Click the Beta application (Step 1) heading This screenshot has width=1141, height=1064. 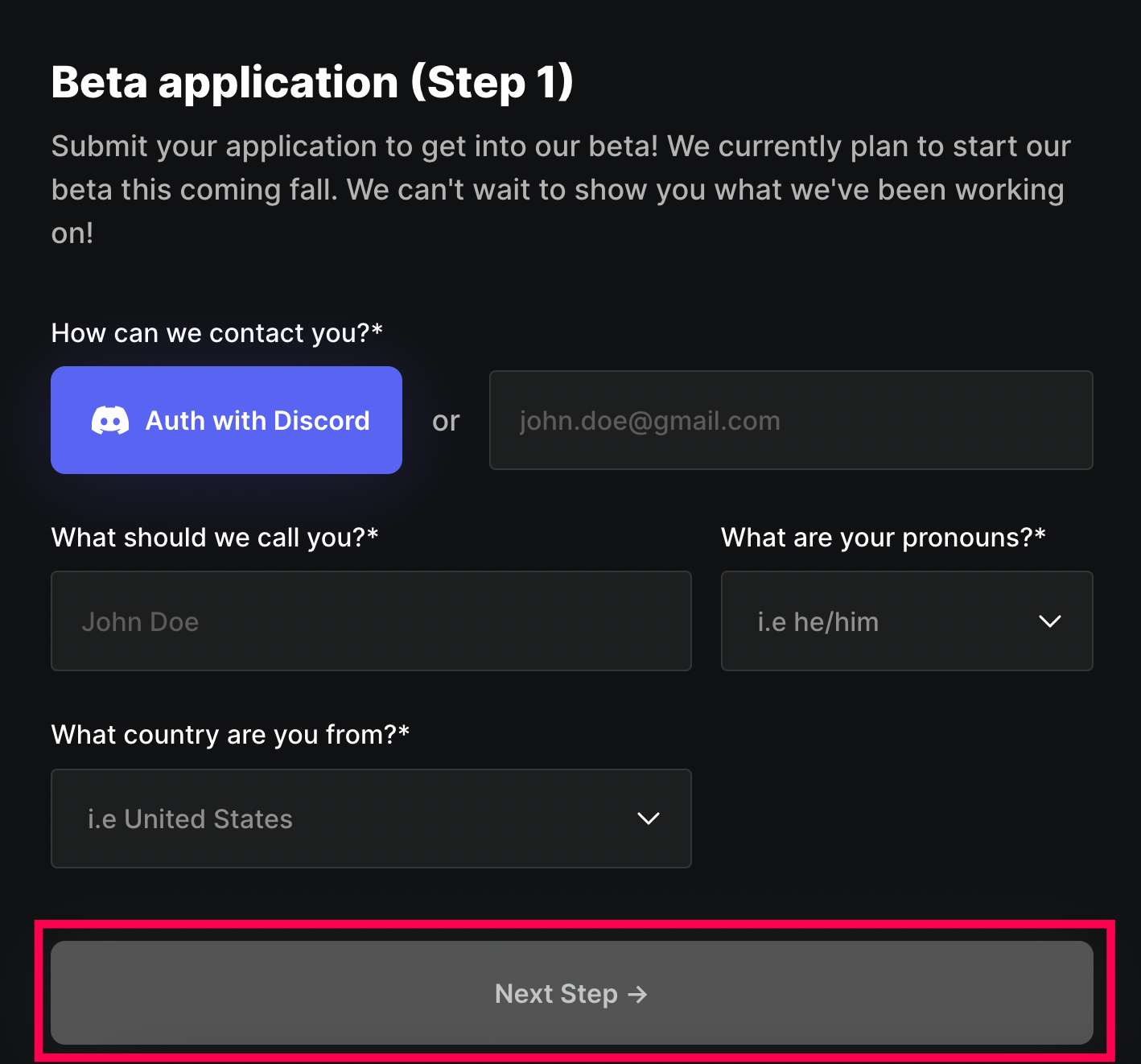312,83
